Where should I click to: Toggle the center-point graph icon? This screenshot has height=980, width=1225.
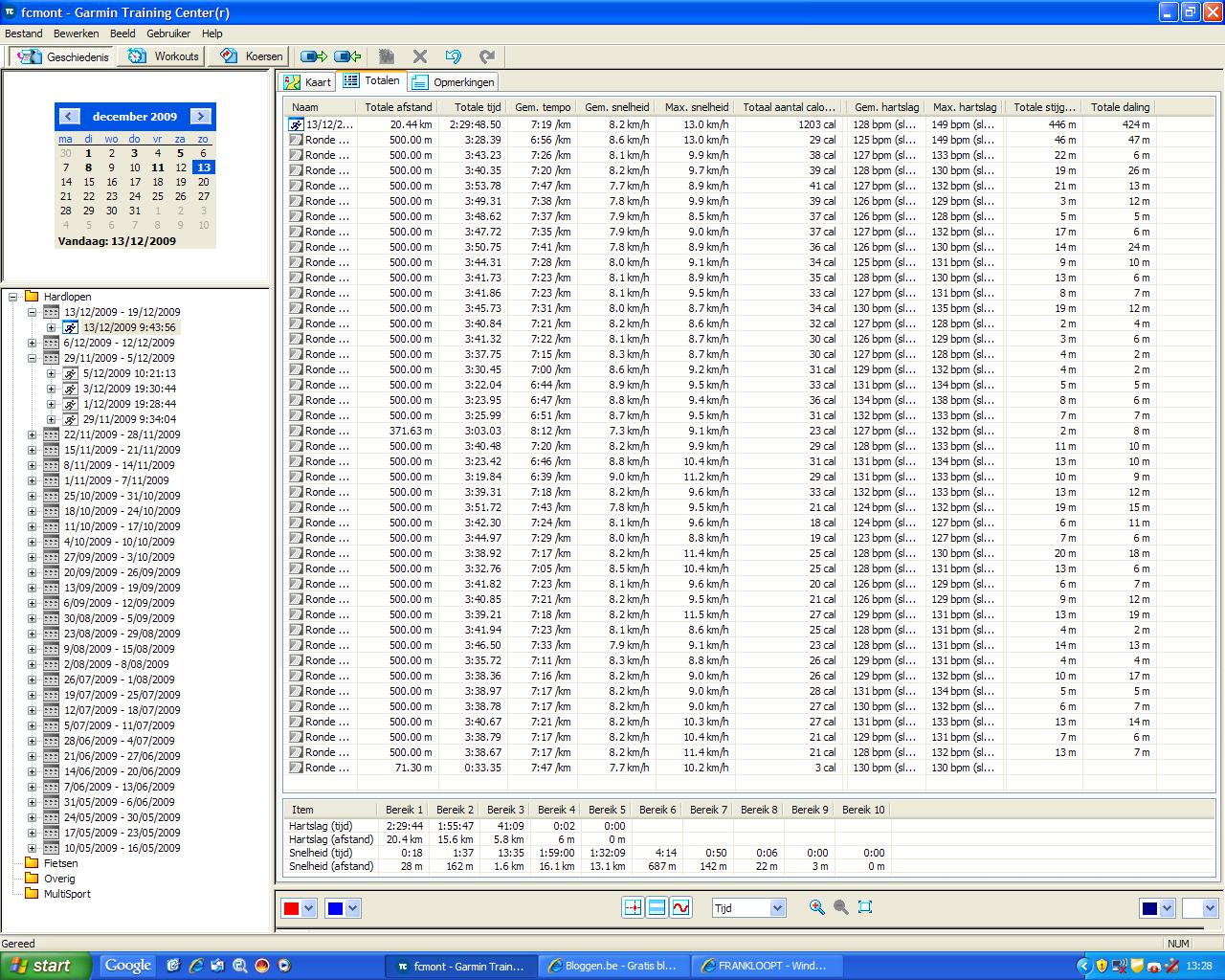(633, 907)
